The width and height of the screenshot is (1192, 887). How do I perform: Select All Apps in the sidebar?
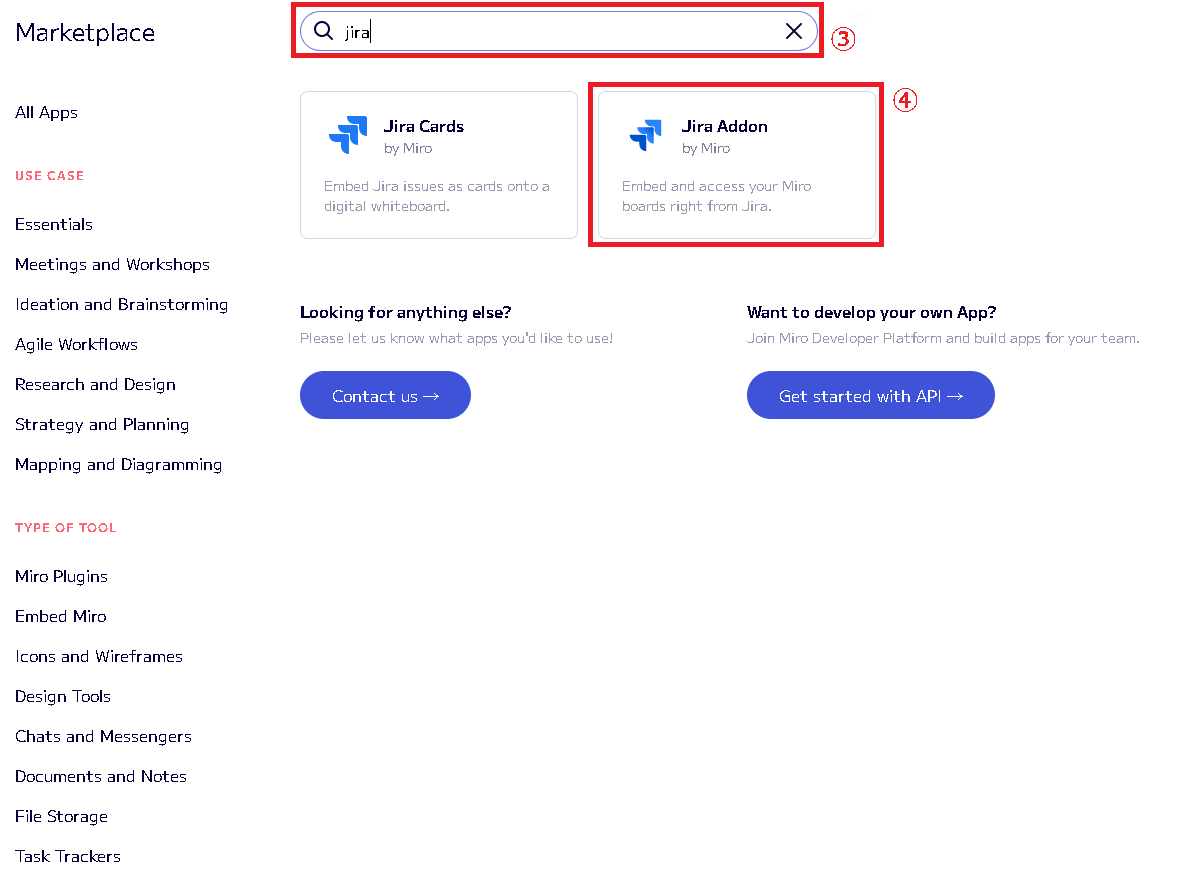click(46, 113)
